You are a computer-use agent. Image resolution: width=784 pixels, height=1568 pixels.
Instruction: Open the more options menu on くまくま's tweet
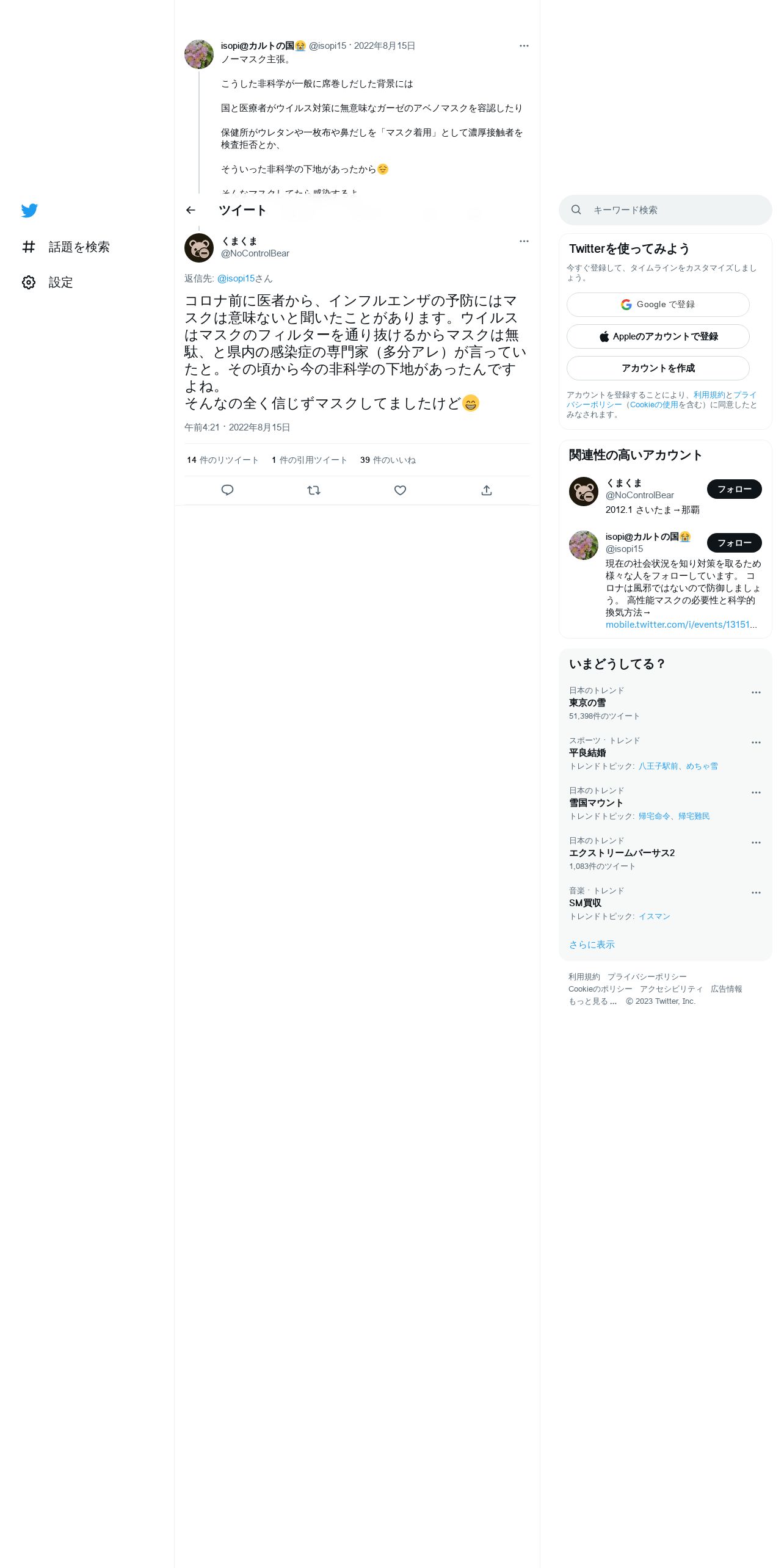coord(524,241)
